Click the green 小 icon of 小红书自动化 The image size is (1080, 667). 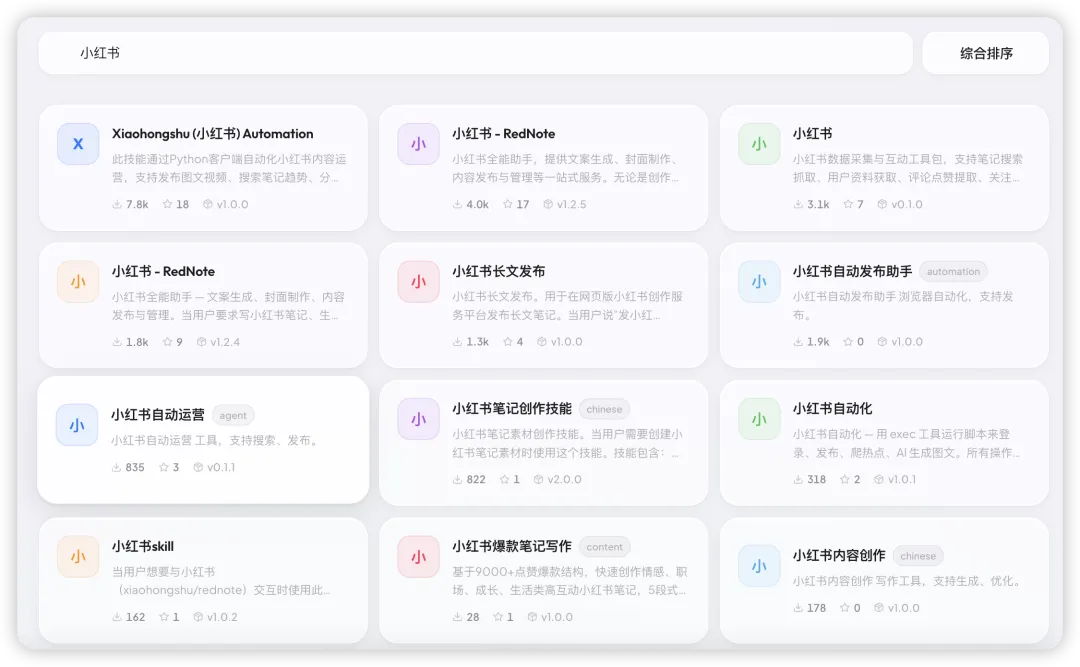759,419
